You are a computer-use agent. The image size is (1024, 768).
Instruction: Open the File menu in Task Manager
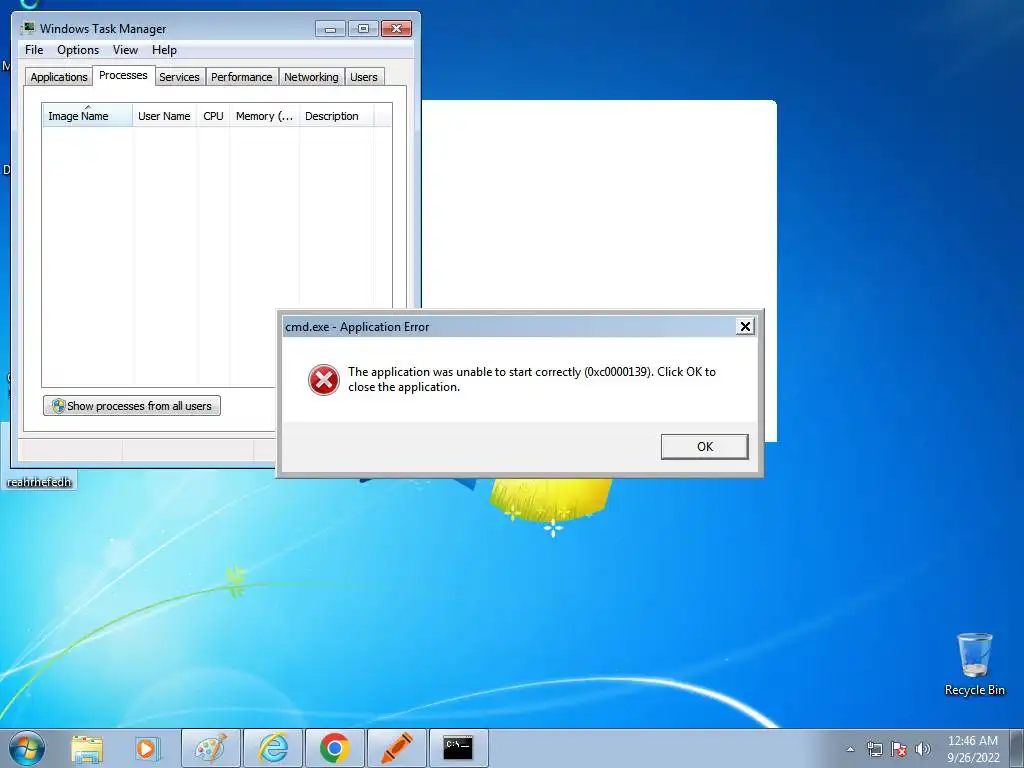pos(34,50)
